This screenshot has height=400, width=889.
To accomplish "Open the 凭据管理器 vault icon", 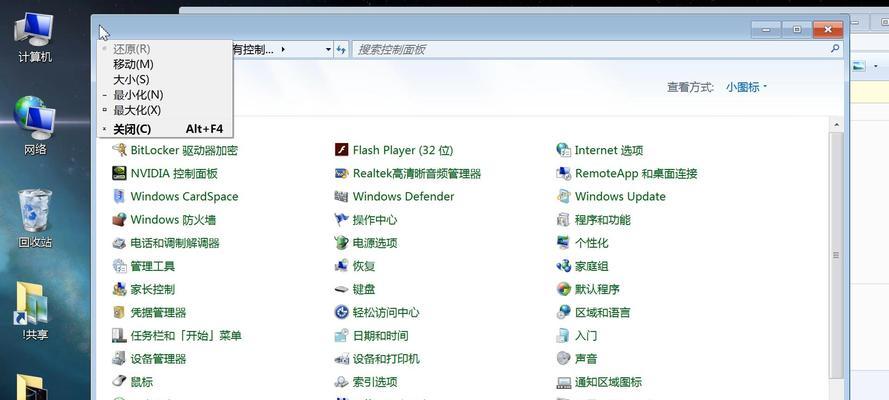I will (x=119, y=312).
